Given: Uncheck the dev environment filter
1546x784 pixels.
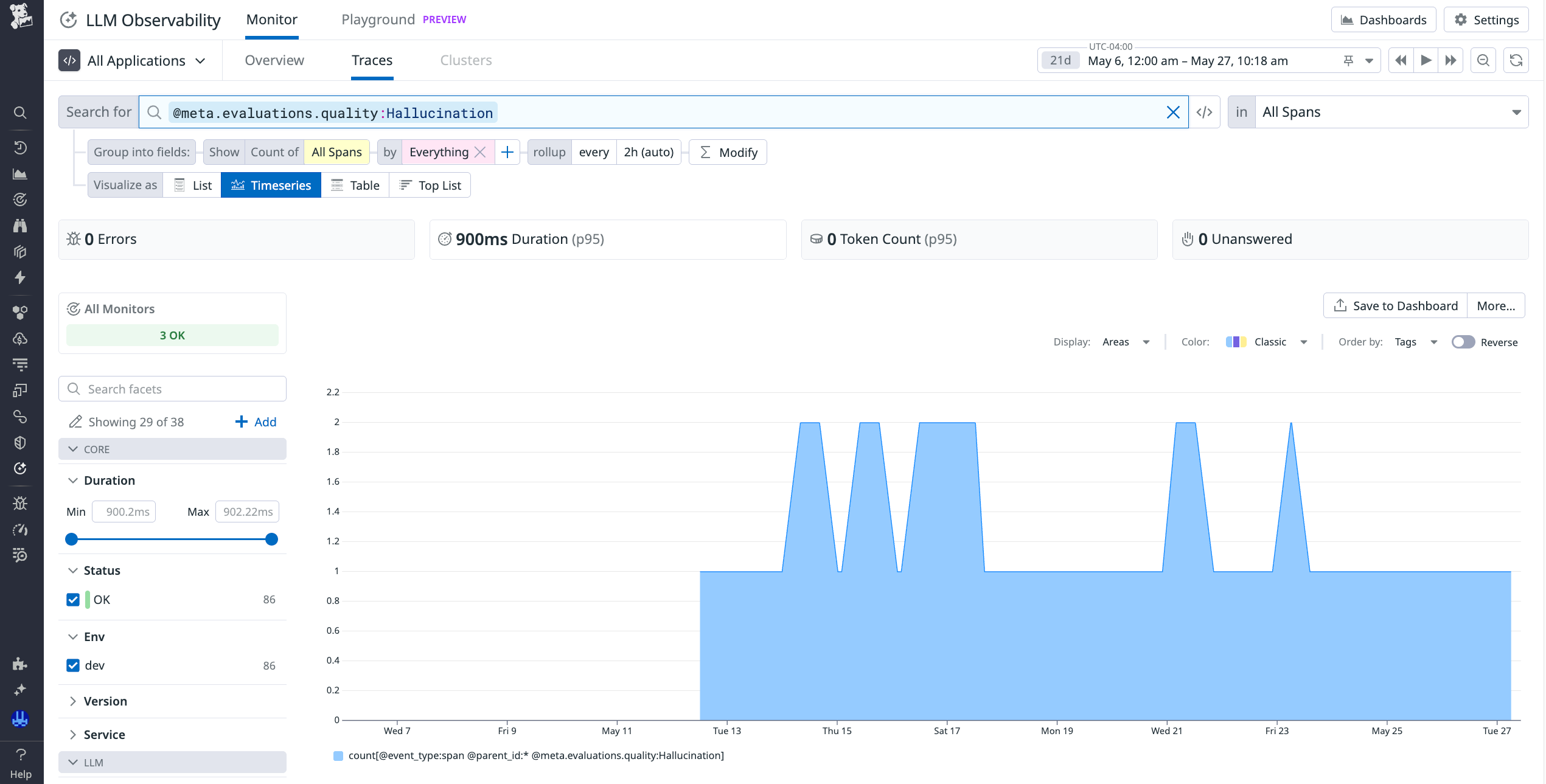Looking at the screenshot, I should pyautogui.click(x=73, y=665).
